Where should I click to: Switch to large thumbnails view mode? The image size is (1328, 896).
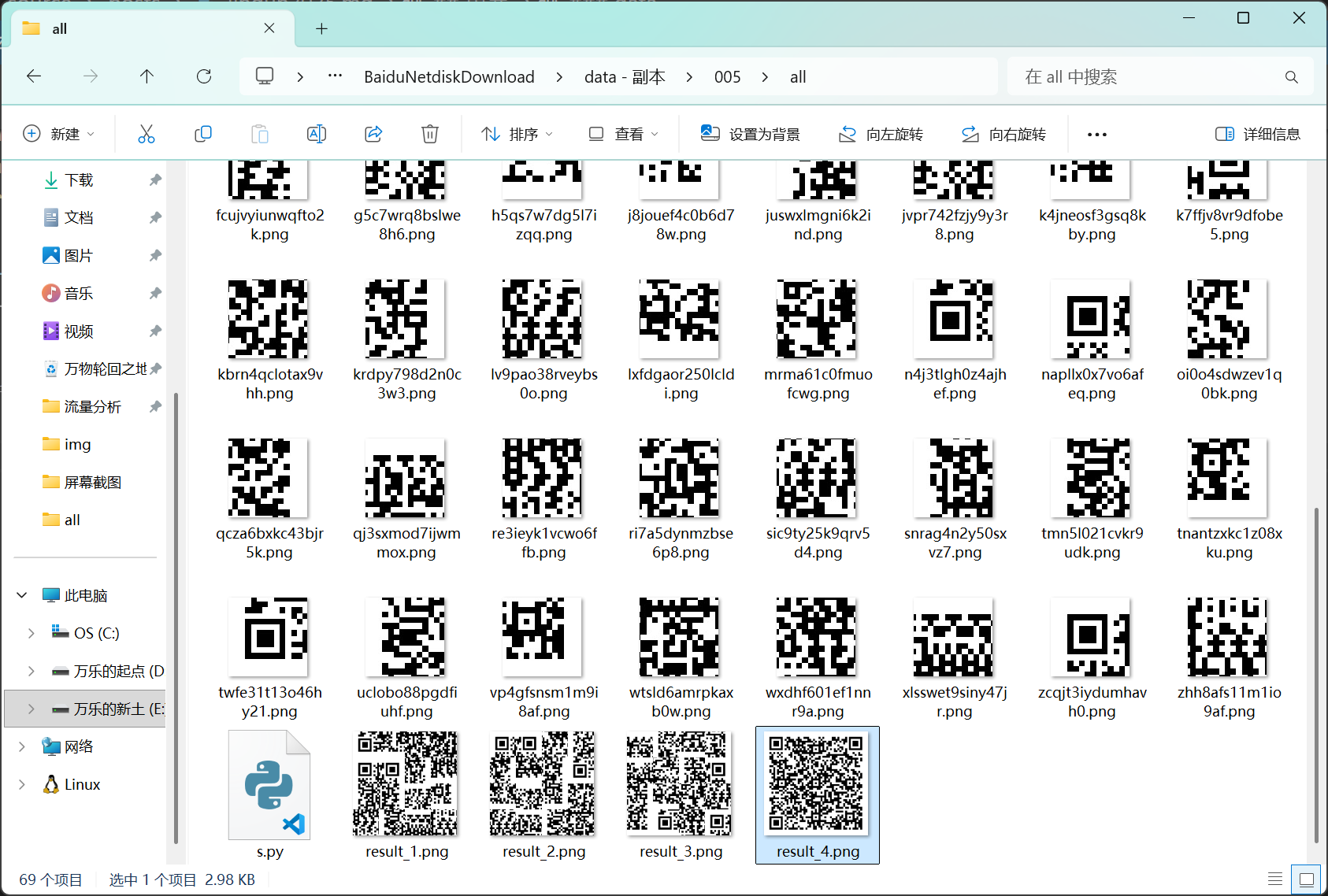[x=1306, y=879]
